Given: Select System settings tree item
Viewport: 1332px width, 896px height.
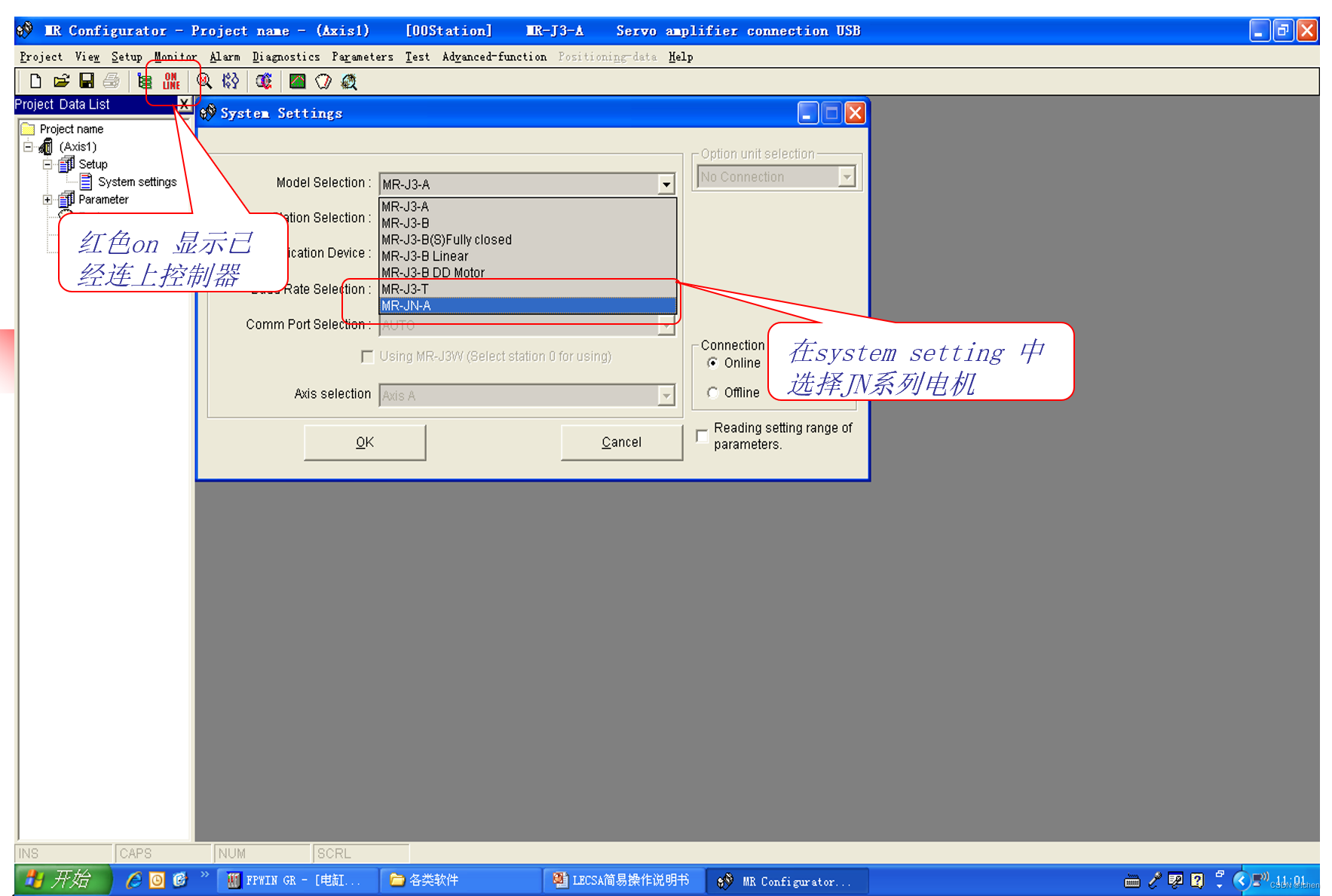Looking at the screenshot, I should click(x=137, y=182).
